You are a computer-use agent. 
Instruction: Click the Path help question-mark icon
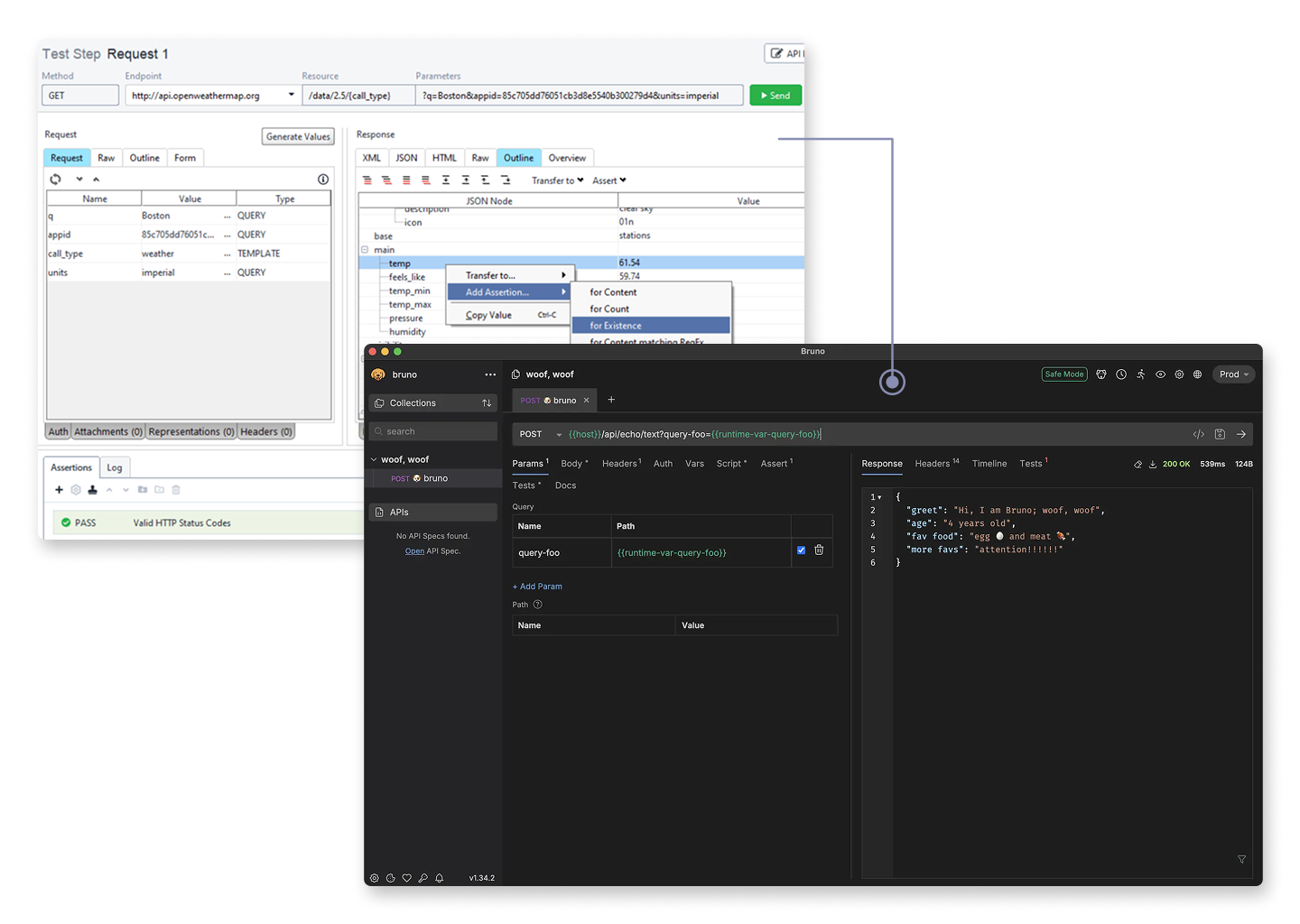[538, 605]
